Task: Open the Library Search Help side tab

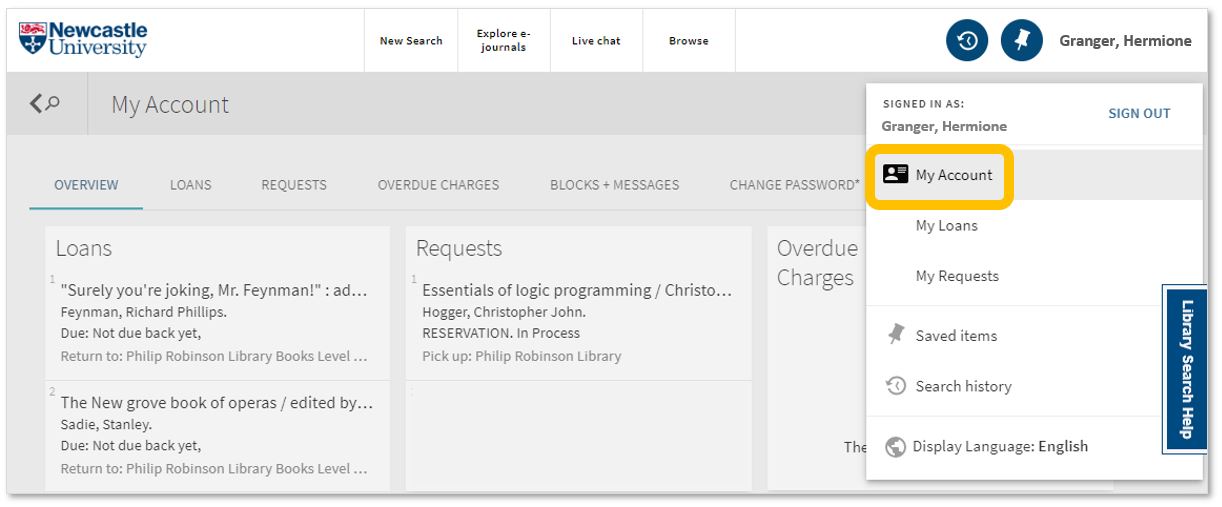Action: [1186, 369]
